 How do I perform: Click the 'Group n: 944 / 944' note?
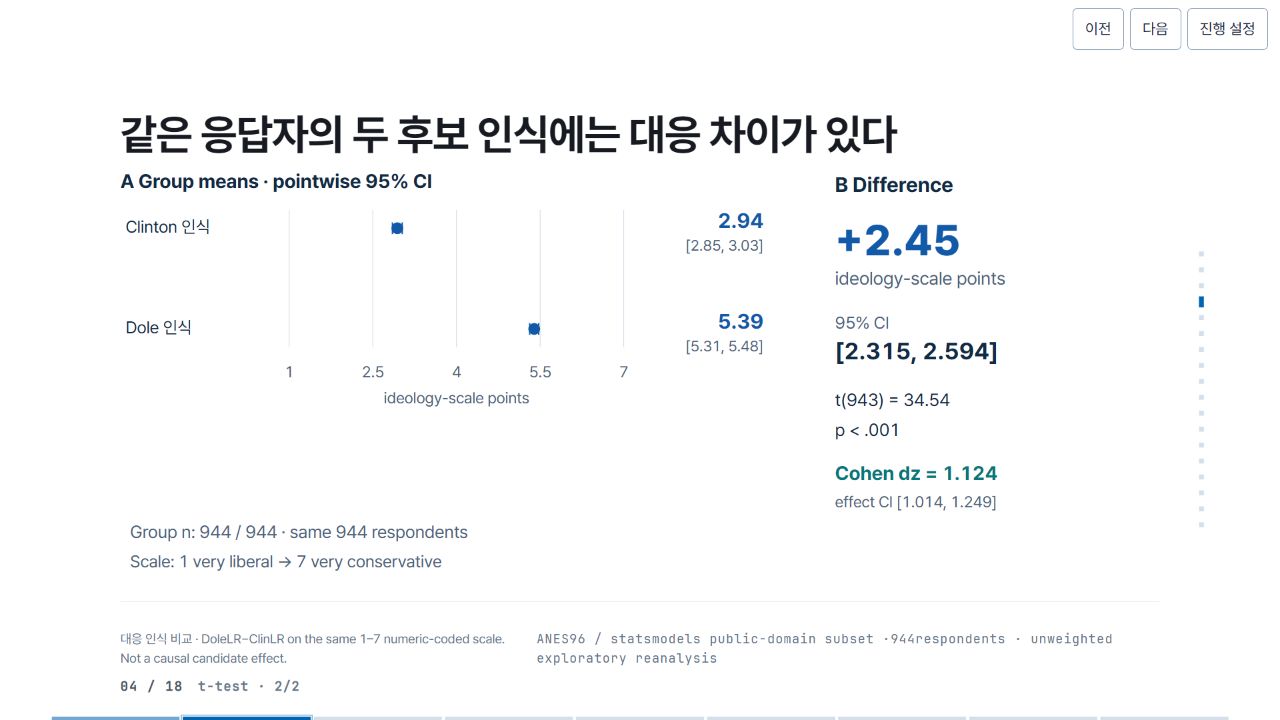click(299, 532)
